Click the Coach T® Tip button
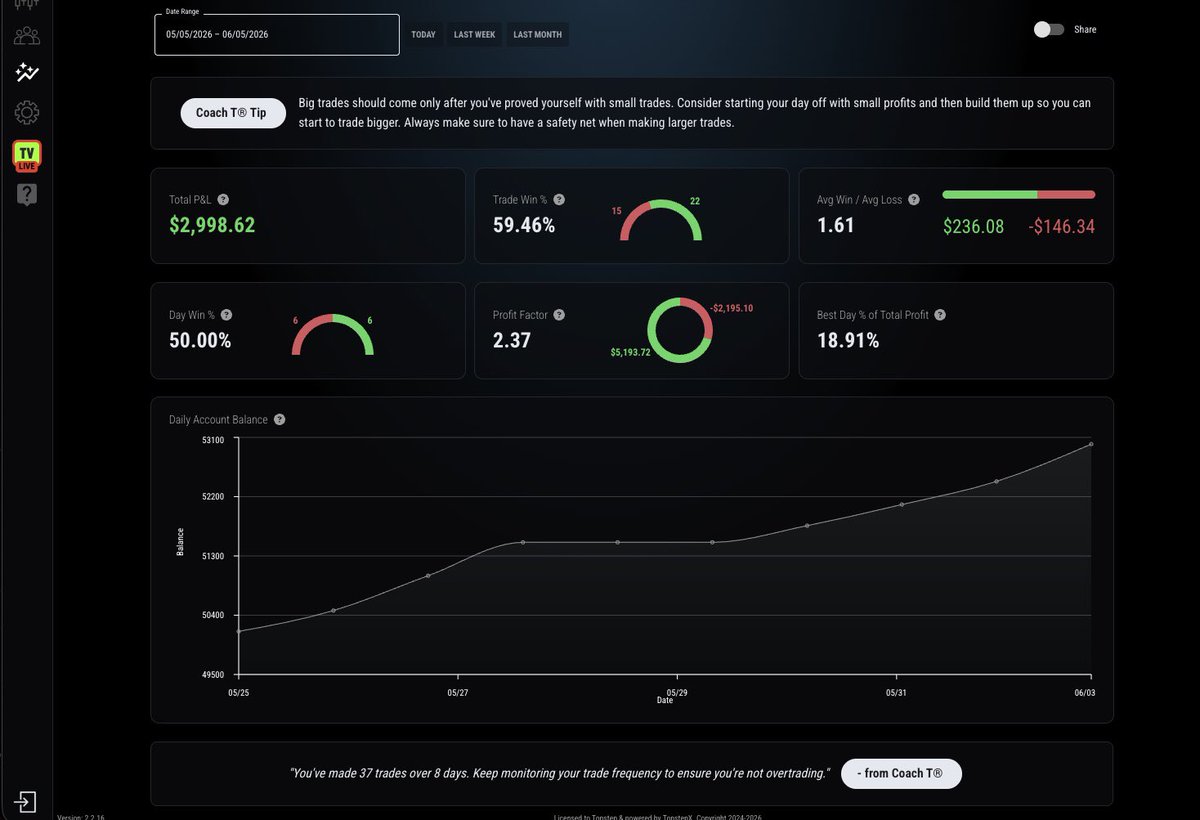 [x=233, y=113]
